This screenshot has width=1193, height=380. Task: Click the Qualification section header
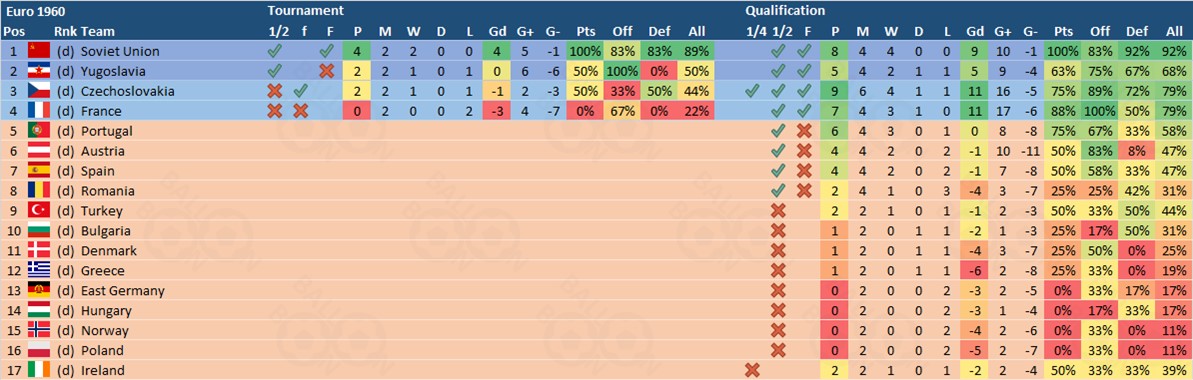tap(785, 11)
